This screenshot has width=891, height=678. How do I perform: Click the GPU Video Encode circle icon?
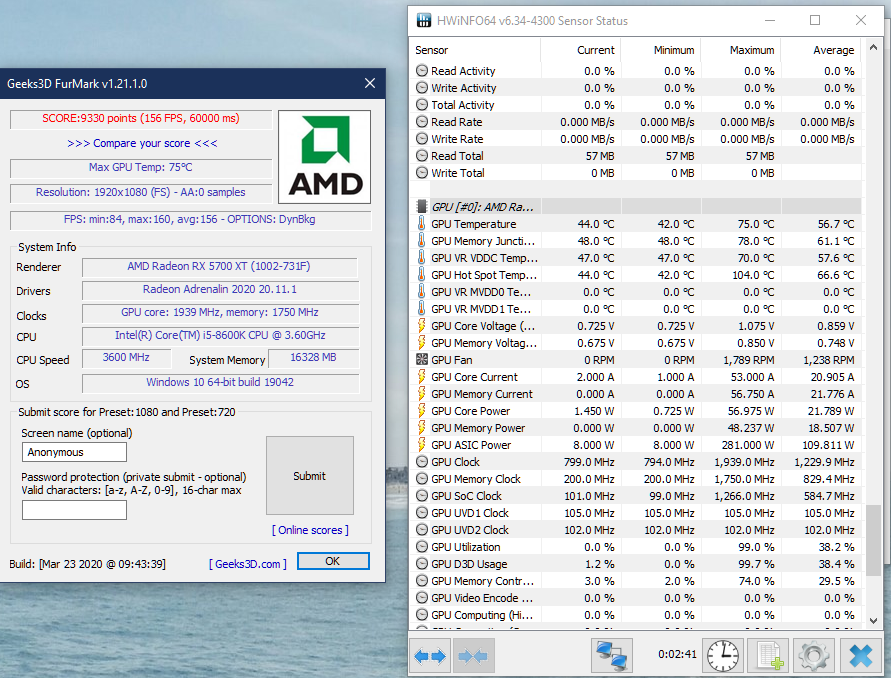(422, 597)
